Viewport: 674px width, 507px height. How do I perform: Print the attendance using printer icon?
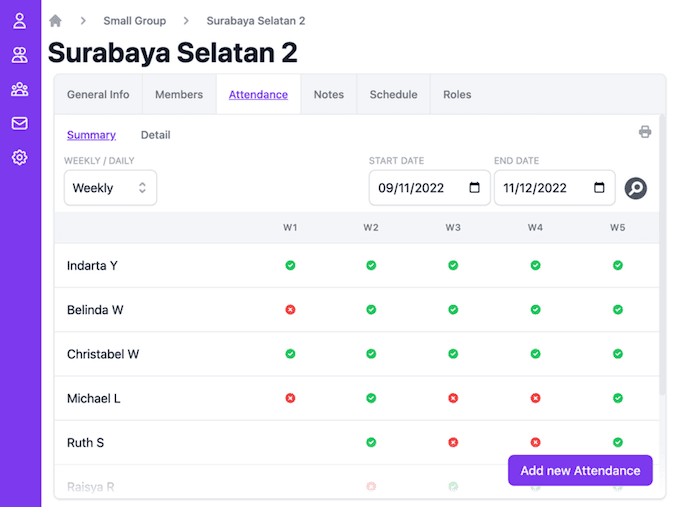645,132
